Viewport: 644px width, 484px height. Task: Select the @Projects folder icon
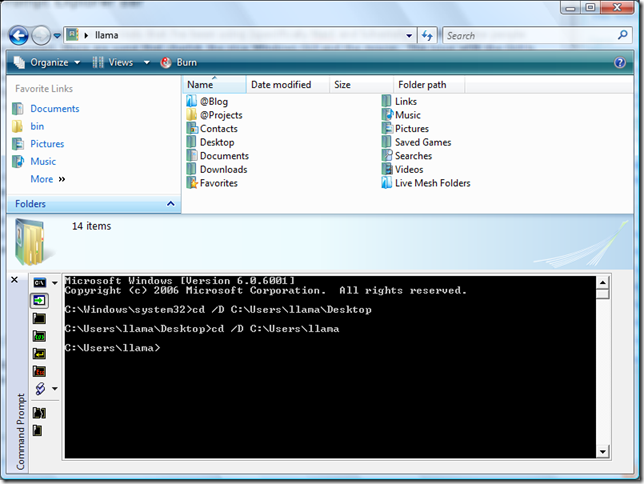click(191, 115)
